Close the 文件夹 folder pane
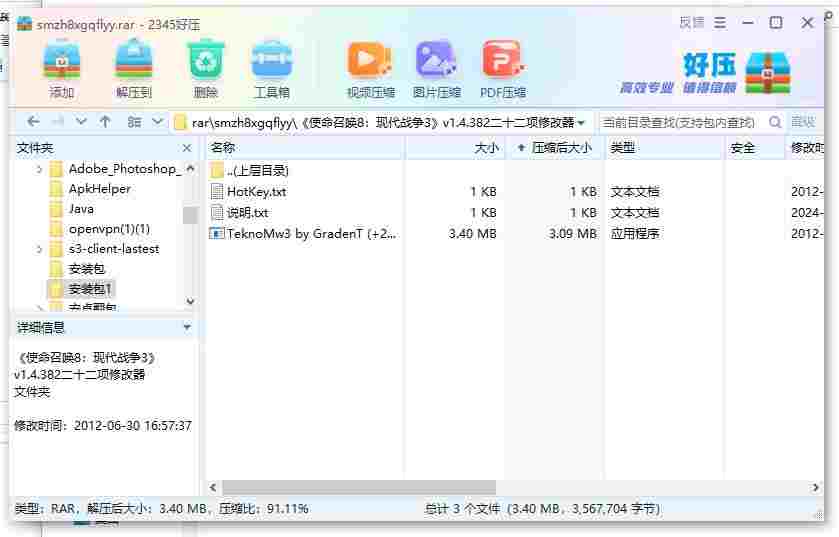This screenshot has width=839, height=537. (187, 148)
